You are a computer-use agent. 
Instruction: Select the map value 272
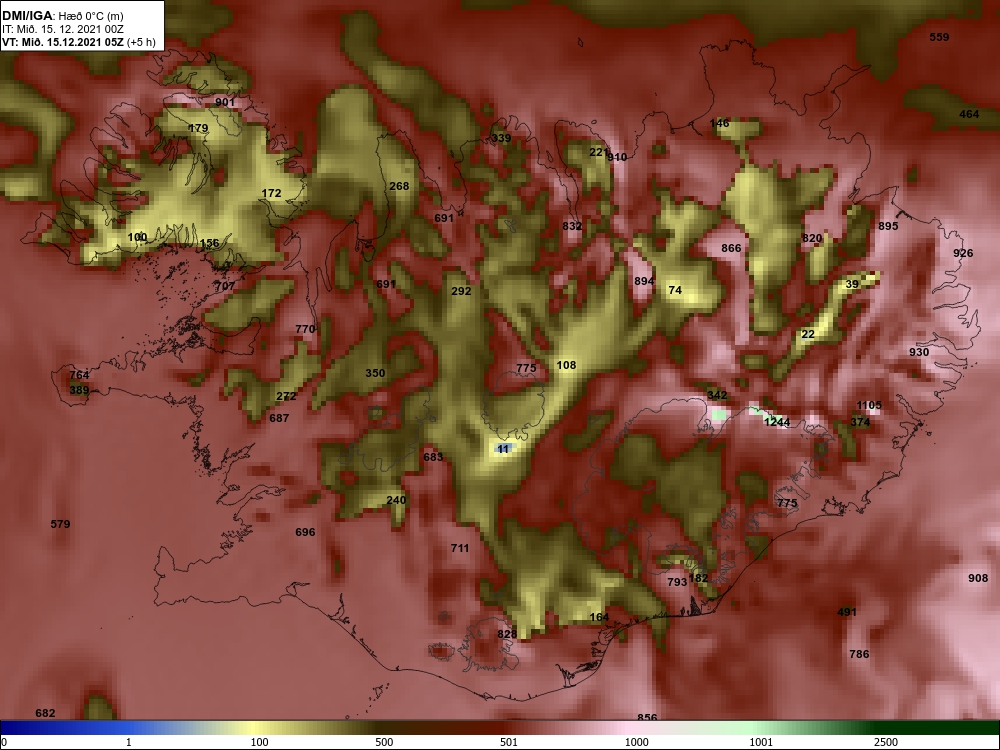(x=286, y=396)
